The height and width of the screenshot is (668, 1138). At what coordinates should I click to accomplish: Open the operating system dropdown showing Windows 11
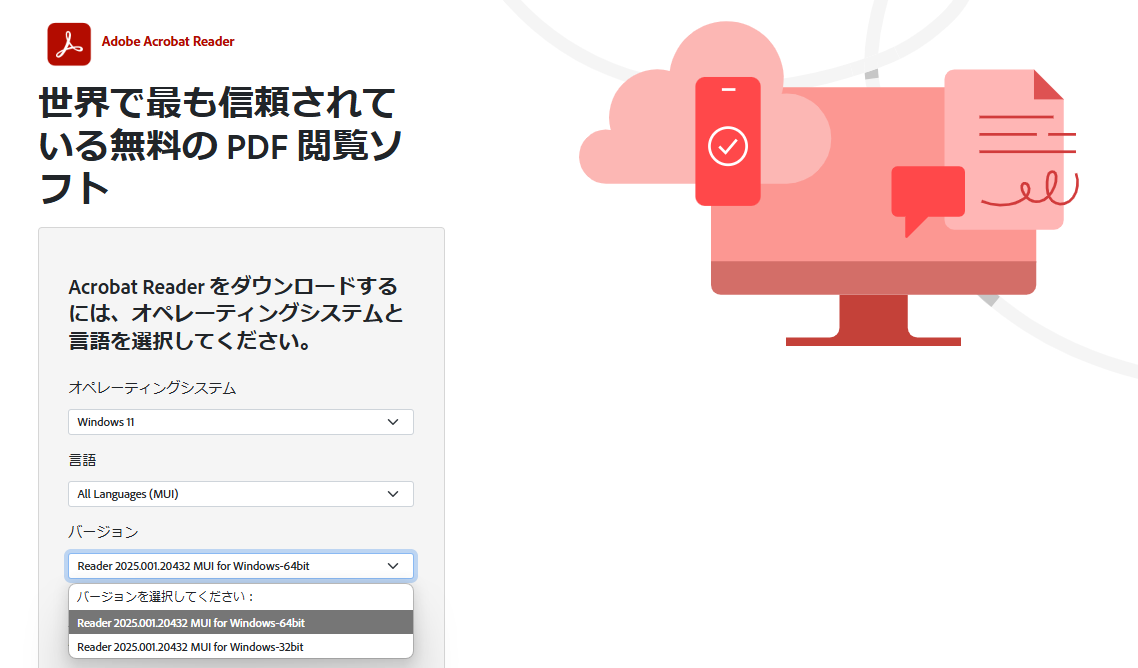[240, 422]
